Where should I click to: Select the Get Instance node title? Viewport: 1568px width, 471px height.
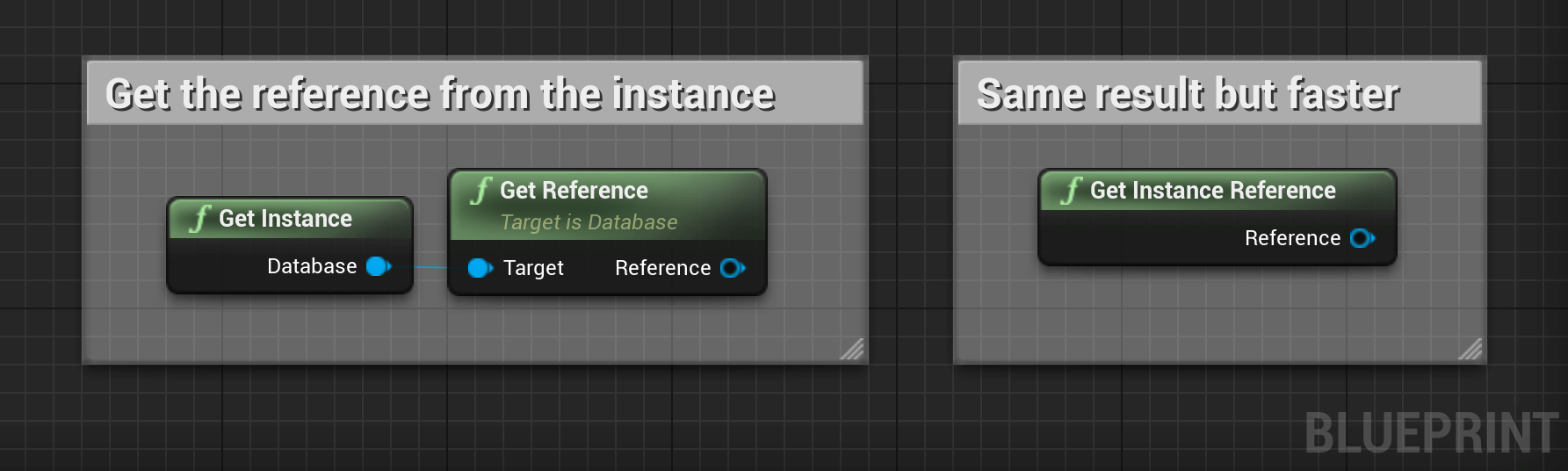[x=285, y=219]
